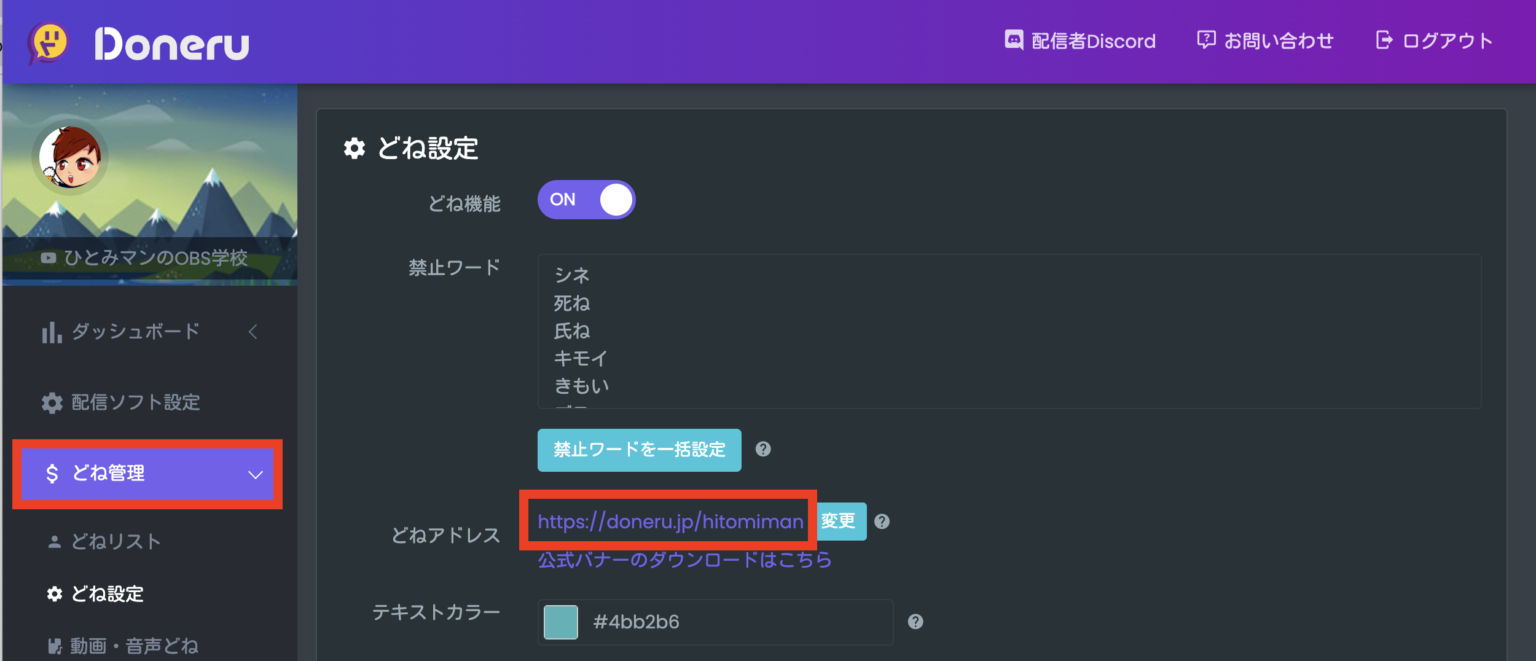Select the ダッシュボード bar chart icon

(x=51, y=331)
